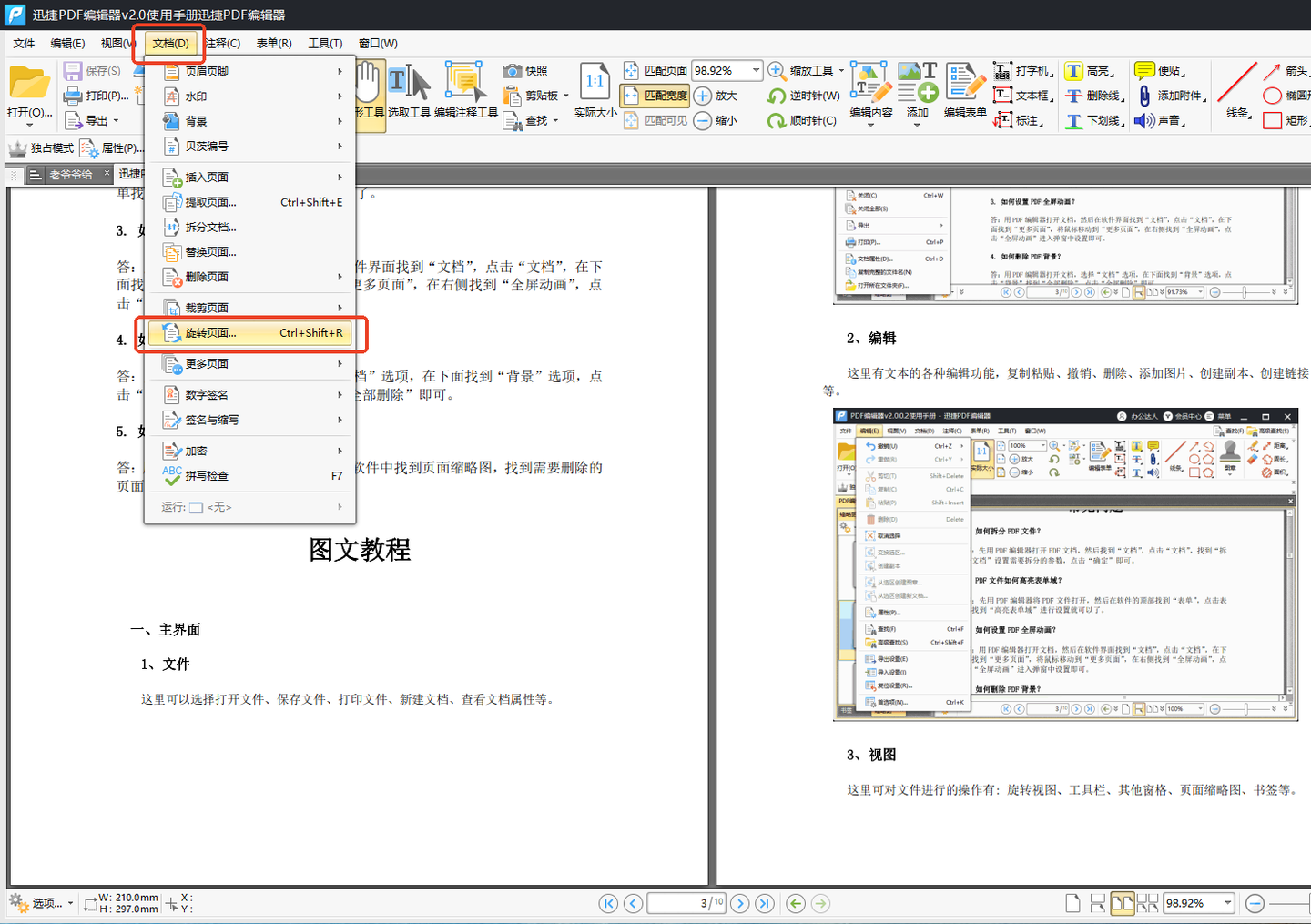Select the 删除线 strikethrough tool
The height and width of the screenshot is (924, 1311).
pyautogui.click(x=1094, y=96)
